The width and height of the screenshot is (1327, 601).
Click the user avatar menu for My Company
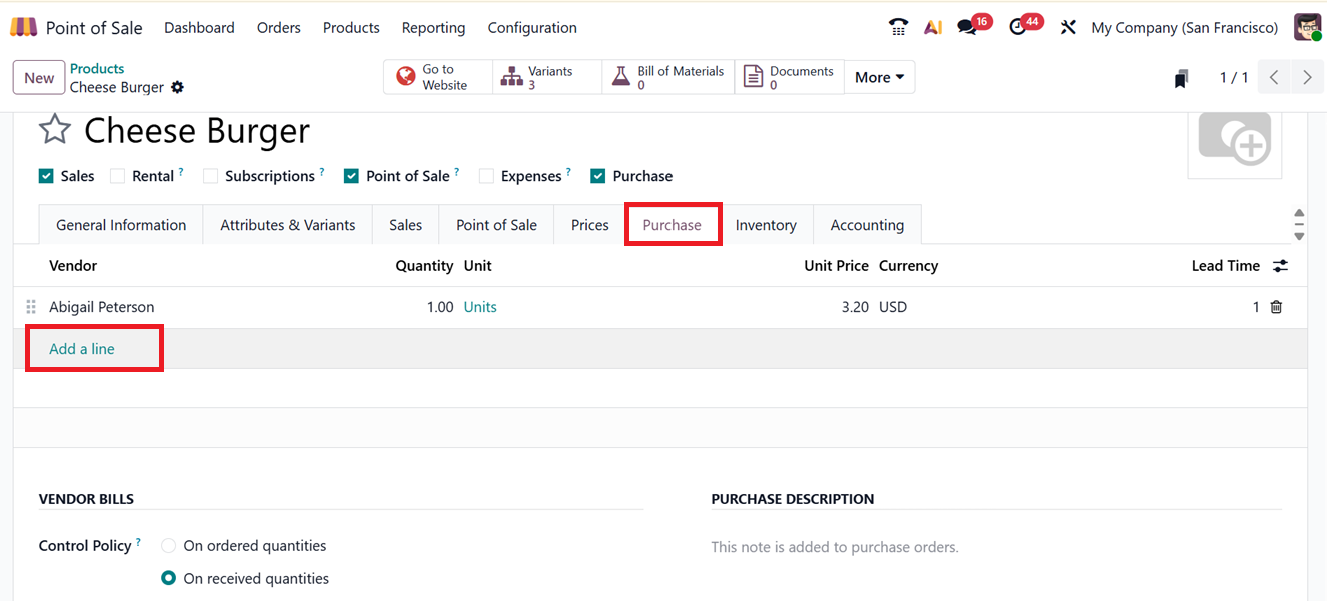[x=1307, y=27]
